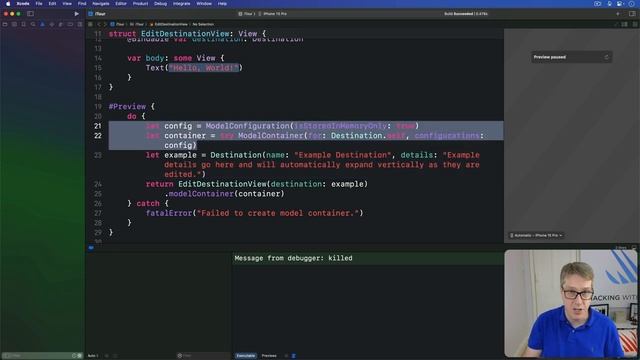Click the blue breakpoint toggle in debug bar
The width and height of the screenshot is (640, 360).
coord(91,247)
